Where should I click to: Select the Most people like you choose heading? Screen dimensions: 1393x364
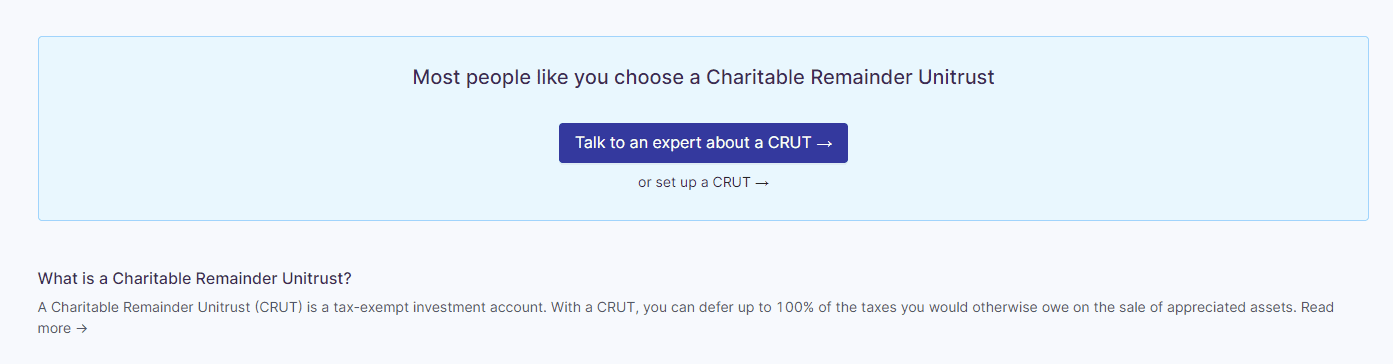click(x=703, y=77)
